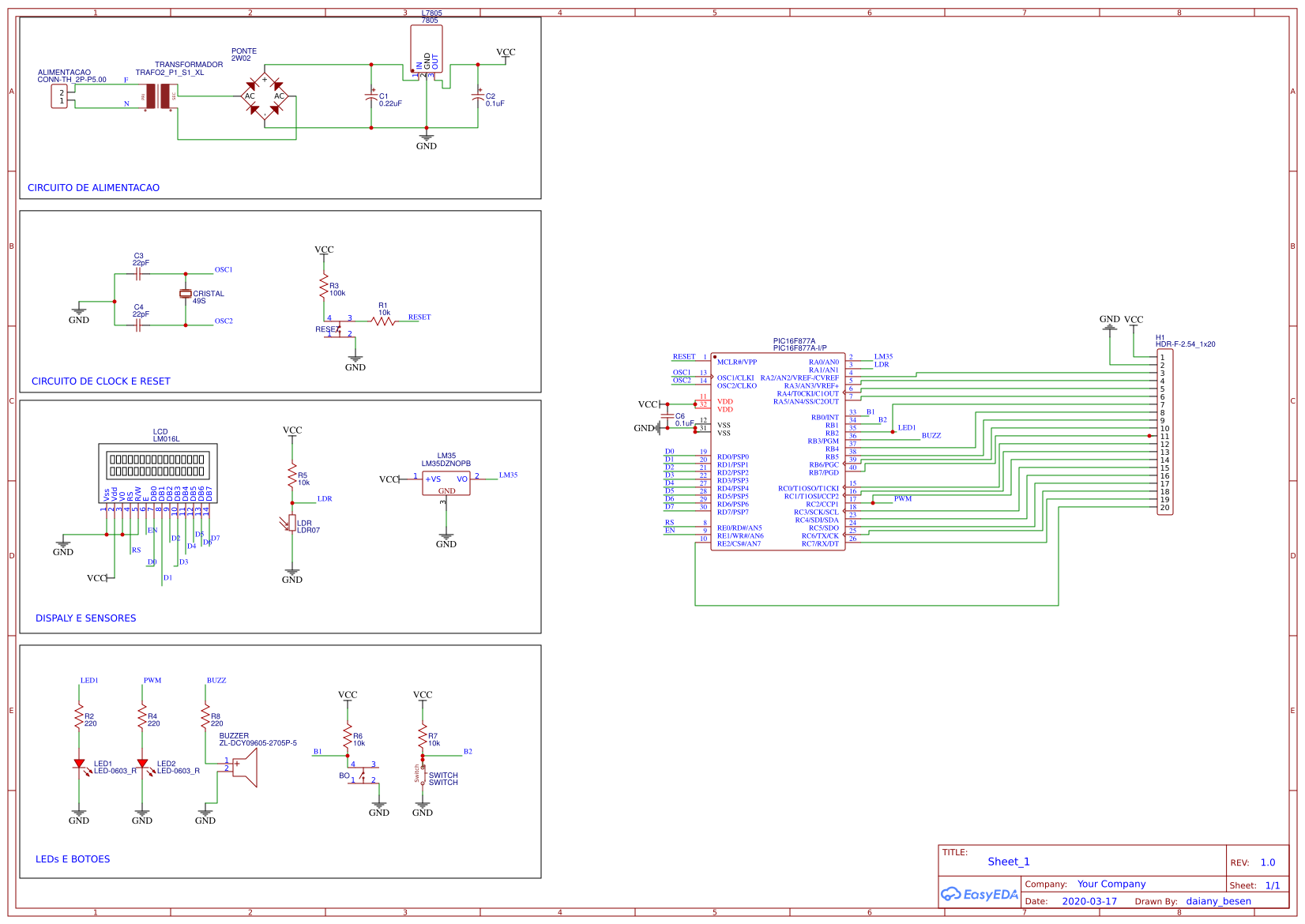Select the CRISTAL 49S crystal symbol

[186, 294]
